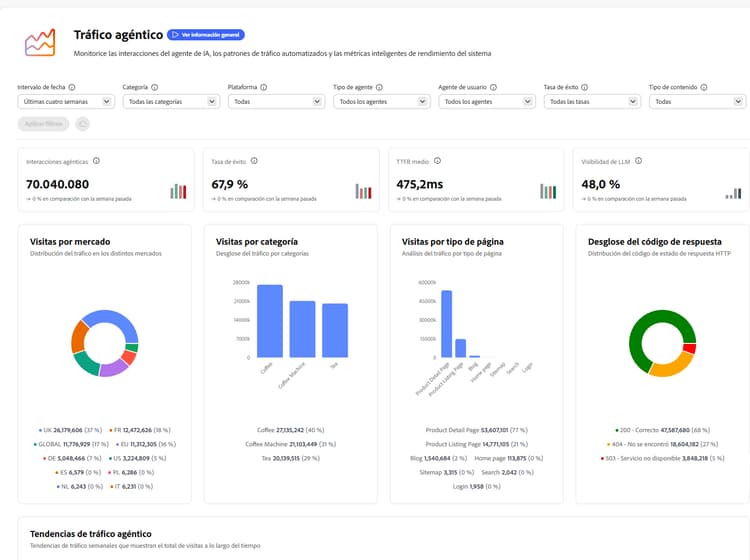Click PL legend entry 6,286
Viewport: 750px width, 560px height.
pyautogui.click(x=131, y=472)
